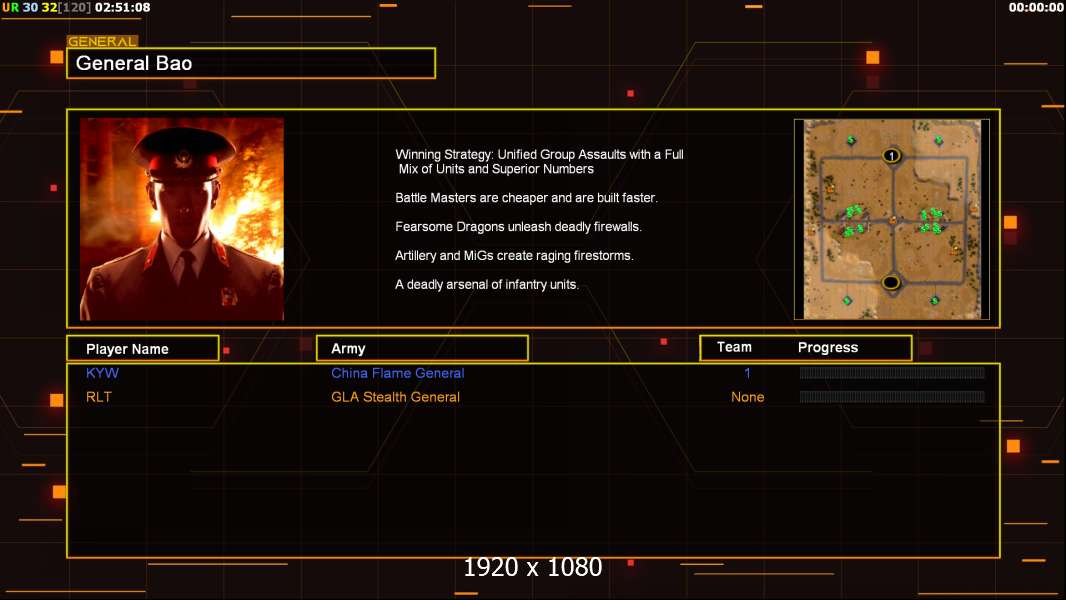Click the Winning Strategy description text
1066x600 pixels.
tap(539, 162)
